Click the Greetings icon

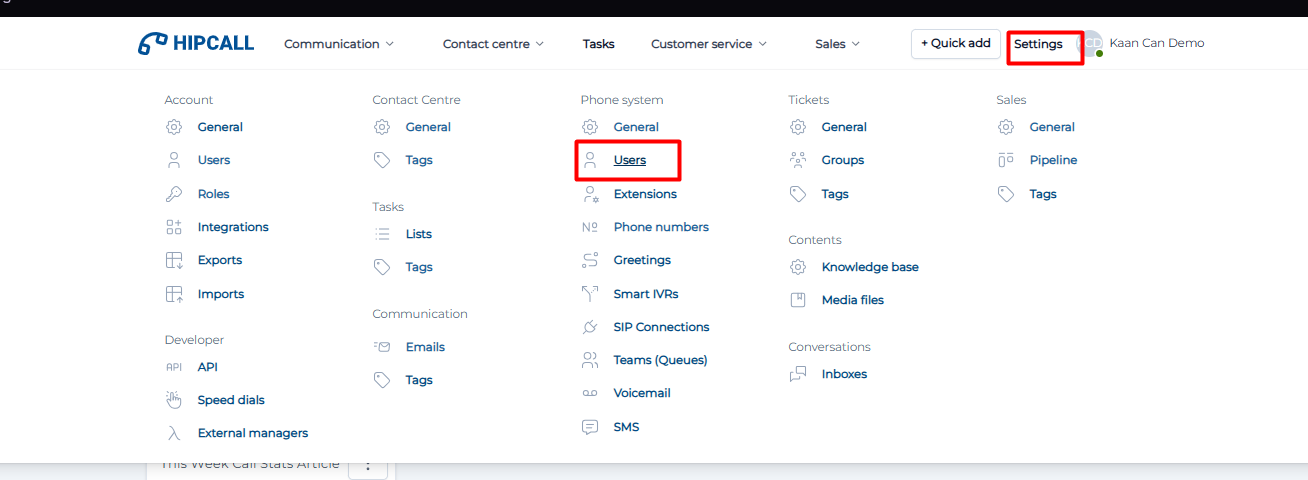pos(590,260)
